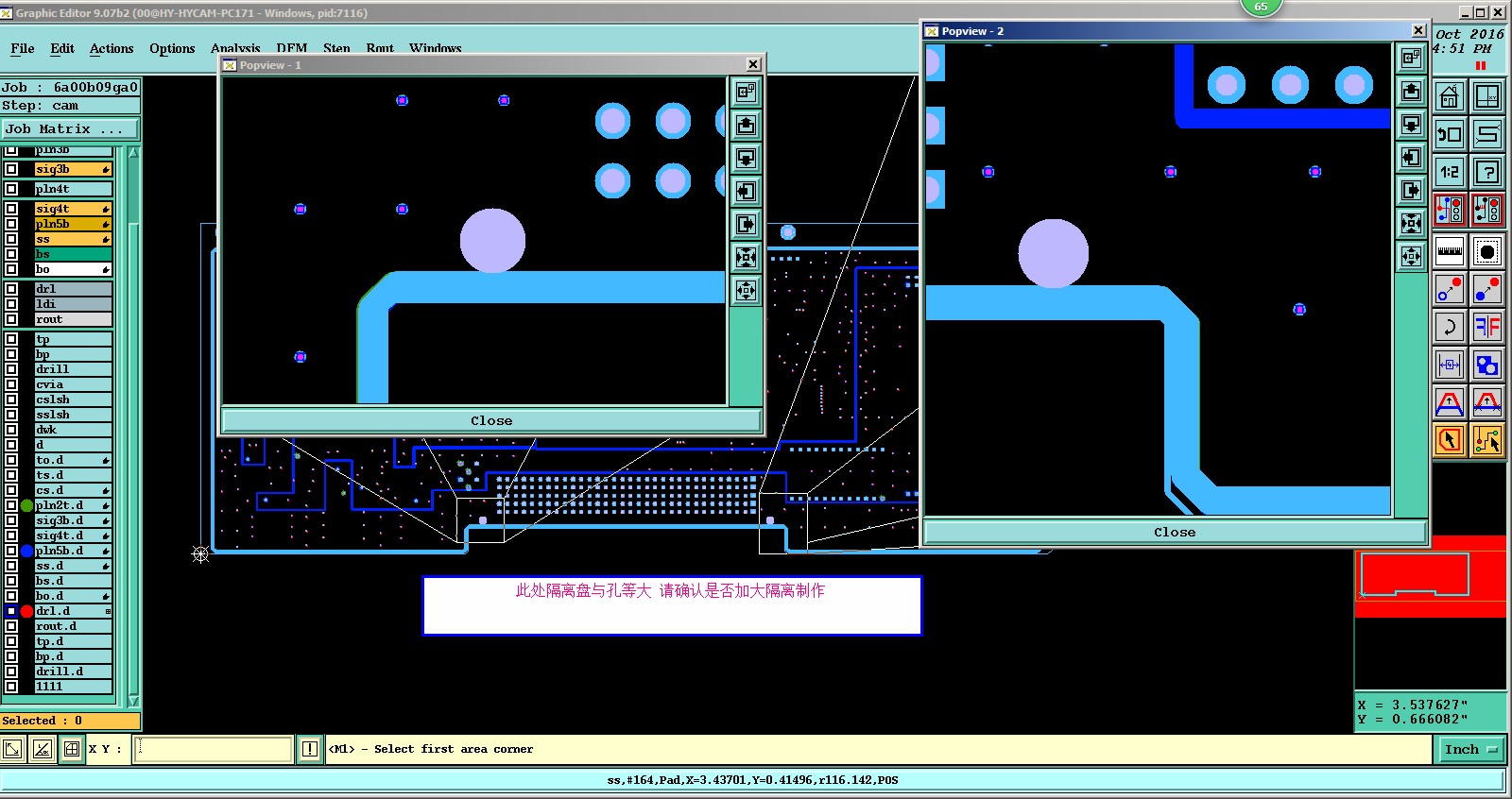Toggle checkbox for 1111 layer
The height and width of the screenshot is (799, 1512).
pos(11,687)
